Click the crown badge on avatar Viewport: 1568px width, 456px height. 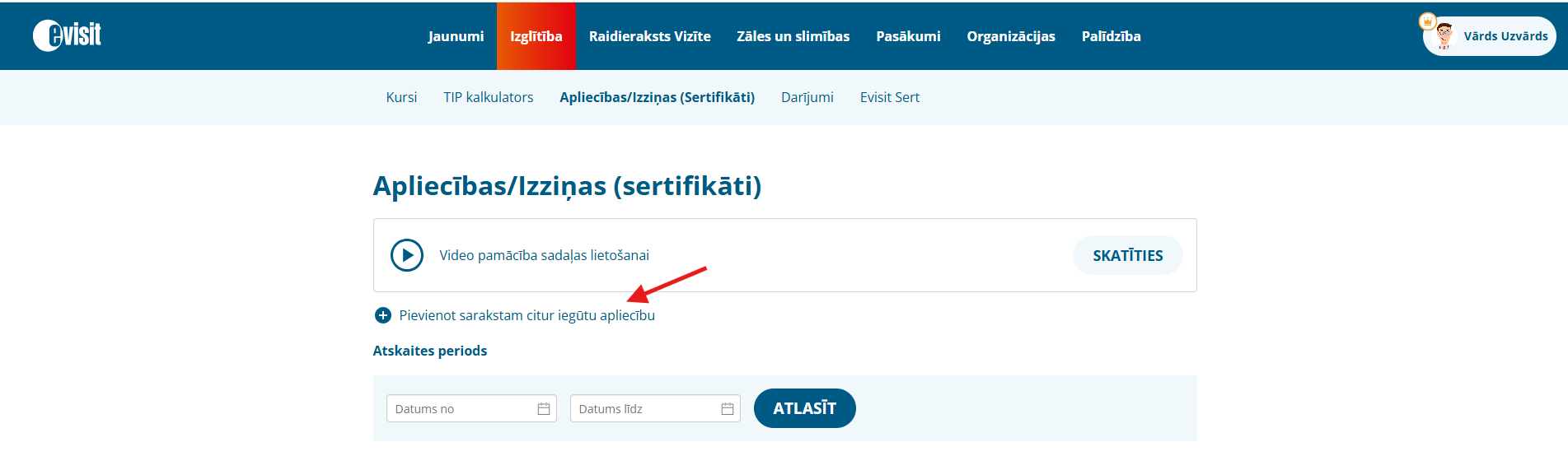pyautogui.click(x=1428, y=21)
